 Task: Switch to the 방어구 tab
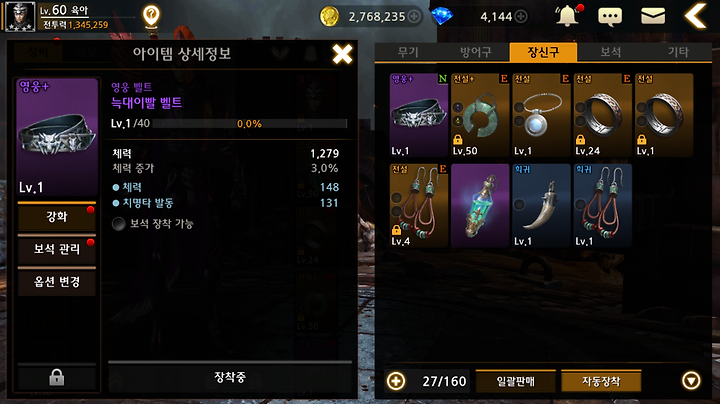476,52
